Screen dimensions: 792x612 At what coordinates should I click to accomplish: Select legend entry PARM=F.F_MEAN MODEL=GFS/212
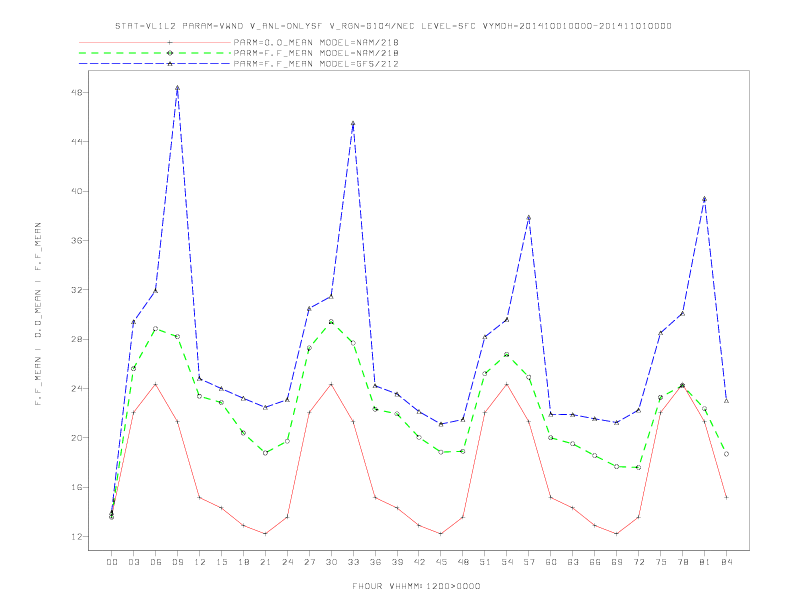tap(316, 64)
